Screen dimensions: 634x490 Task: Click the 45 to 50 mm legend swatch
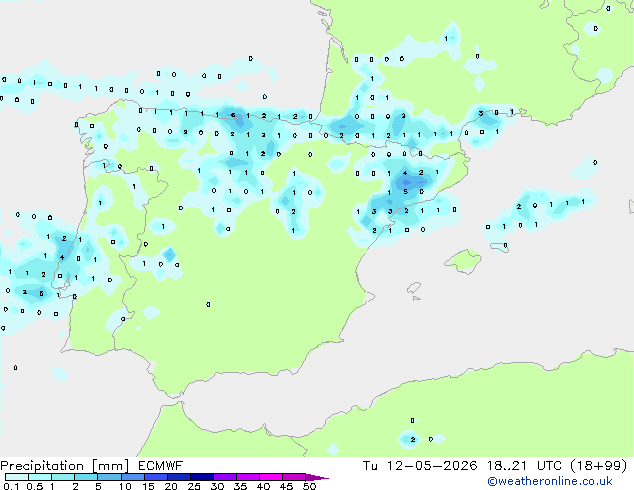point(294,477)
